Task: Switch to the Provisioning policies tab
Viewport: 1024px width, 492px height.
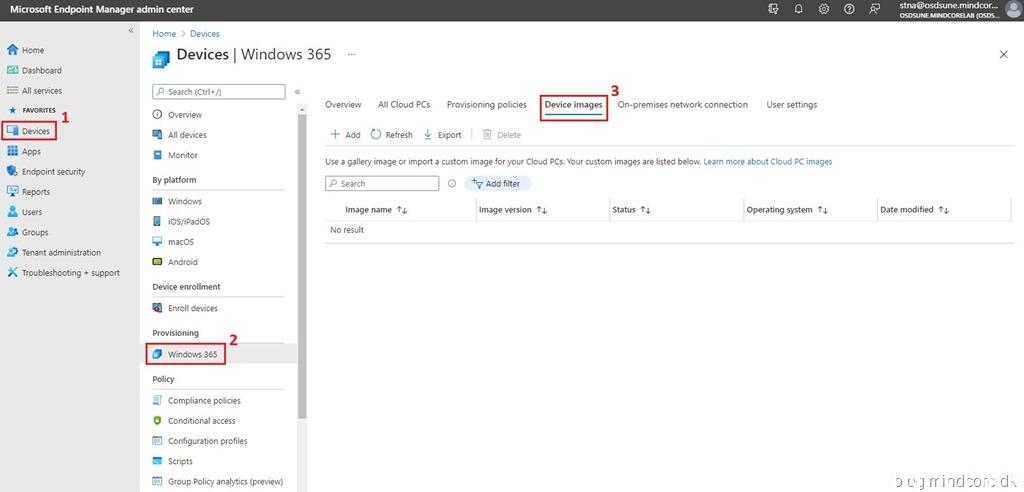Action: click(x=486, y=105)
